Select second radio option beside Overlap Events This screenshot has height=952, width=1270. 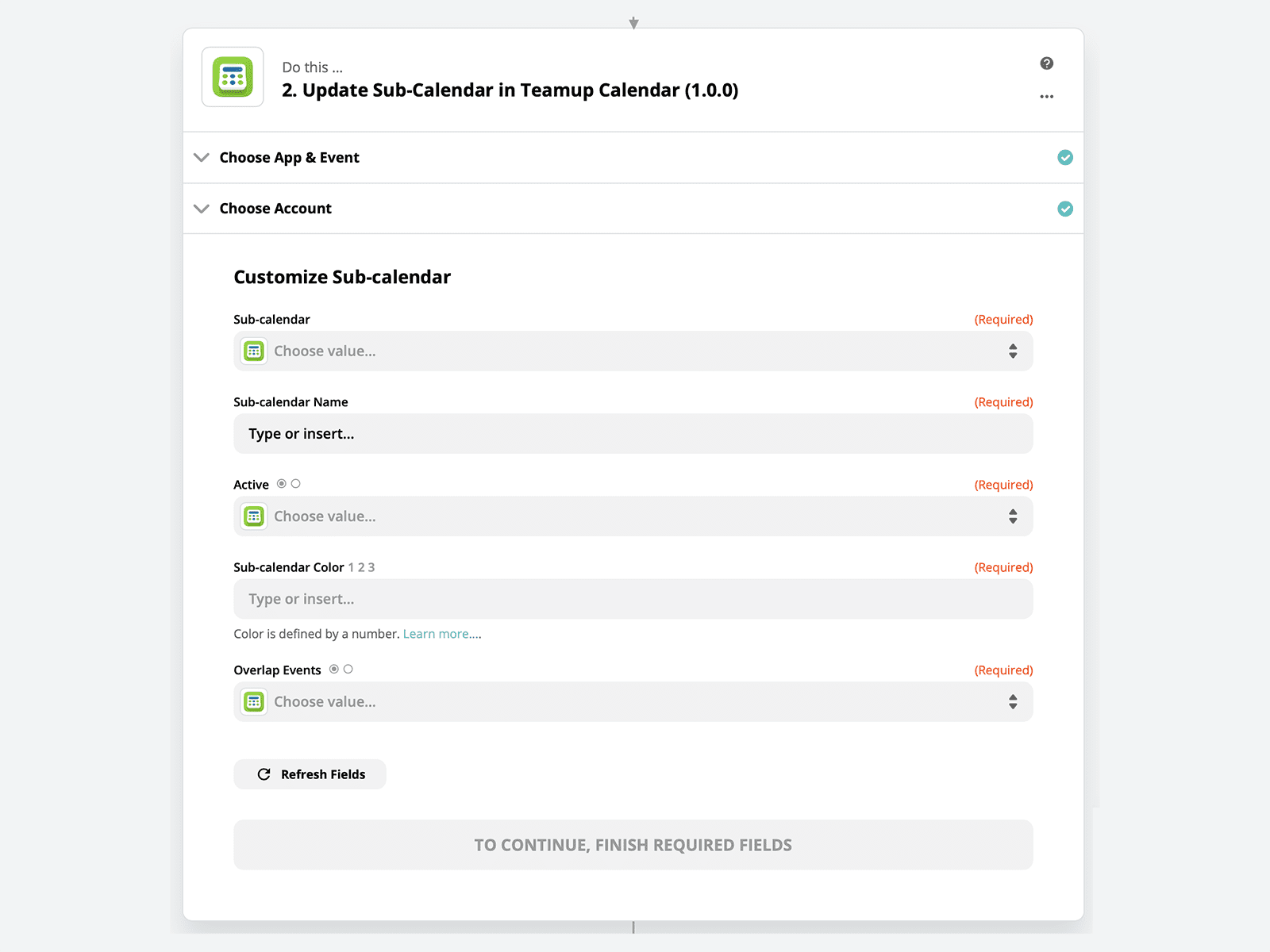[x=348, y=670]
